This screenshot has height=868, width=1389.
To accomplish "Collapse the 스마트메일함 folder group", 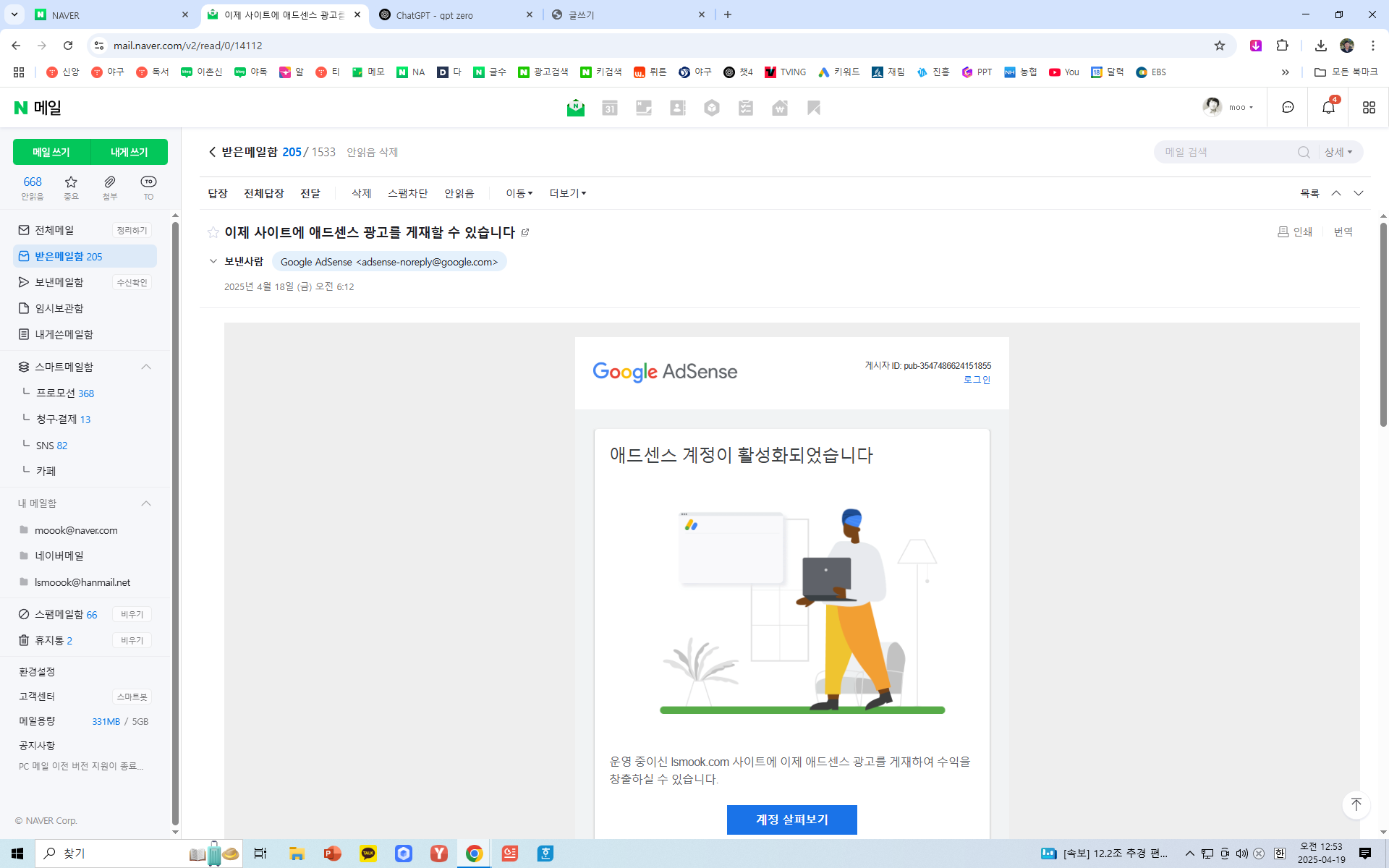I will click(x=146, y=367).
